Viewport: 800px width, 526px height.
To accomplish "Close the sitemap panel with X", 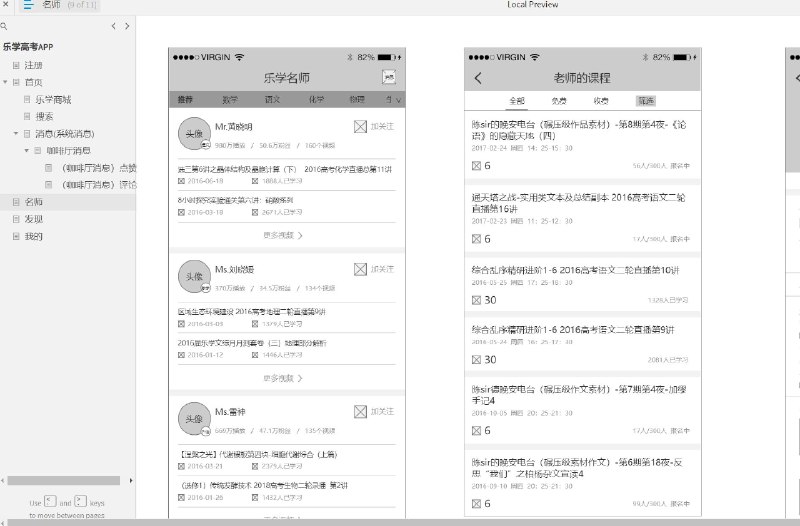I will pos(6,5).
